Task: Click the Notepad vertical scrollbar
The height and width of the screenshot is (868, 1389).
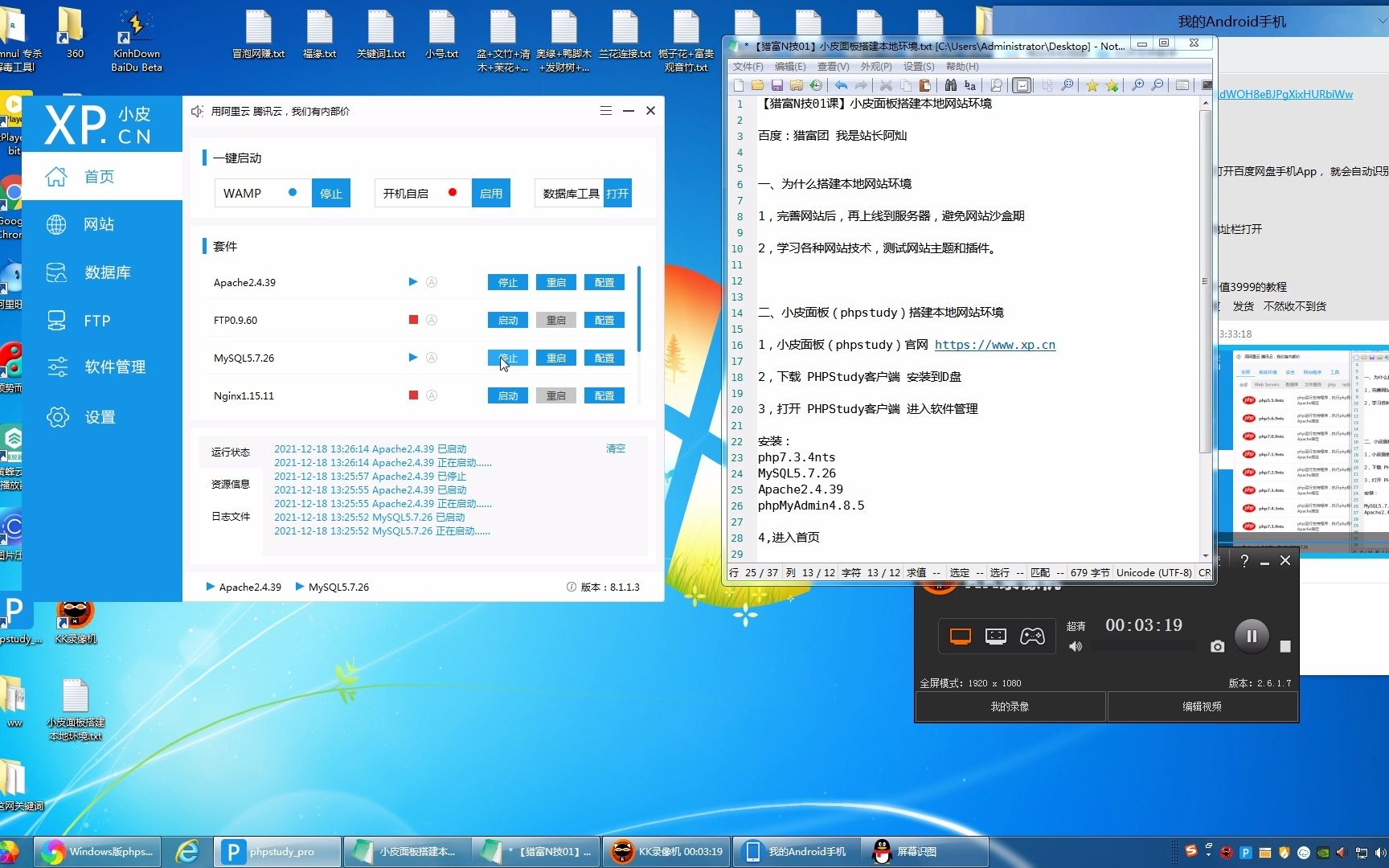Action: 1205,281
